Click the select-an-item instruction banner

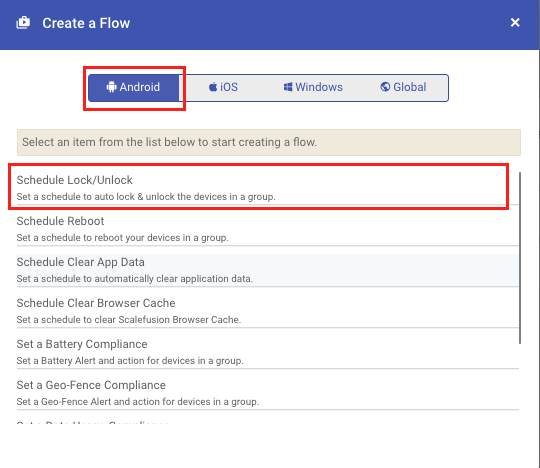(x=269, y=143)
